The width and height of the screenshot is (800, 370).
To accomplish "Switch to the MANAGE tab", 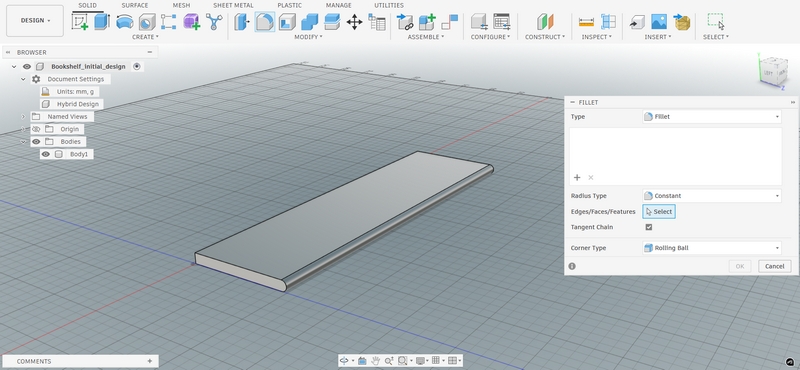I will pos(339,5).
